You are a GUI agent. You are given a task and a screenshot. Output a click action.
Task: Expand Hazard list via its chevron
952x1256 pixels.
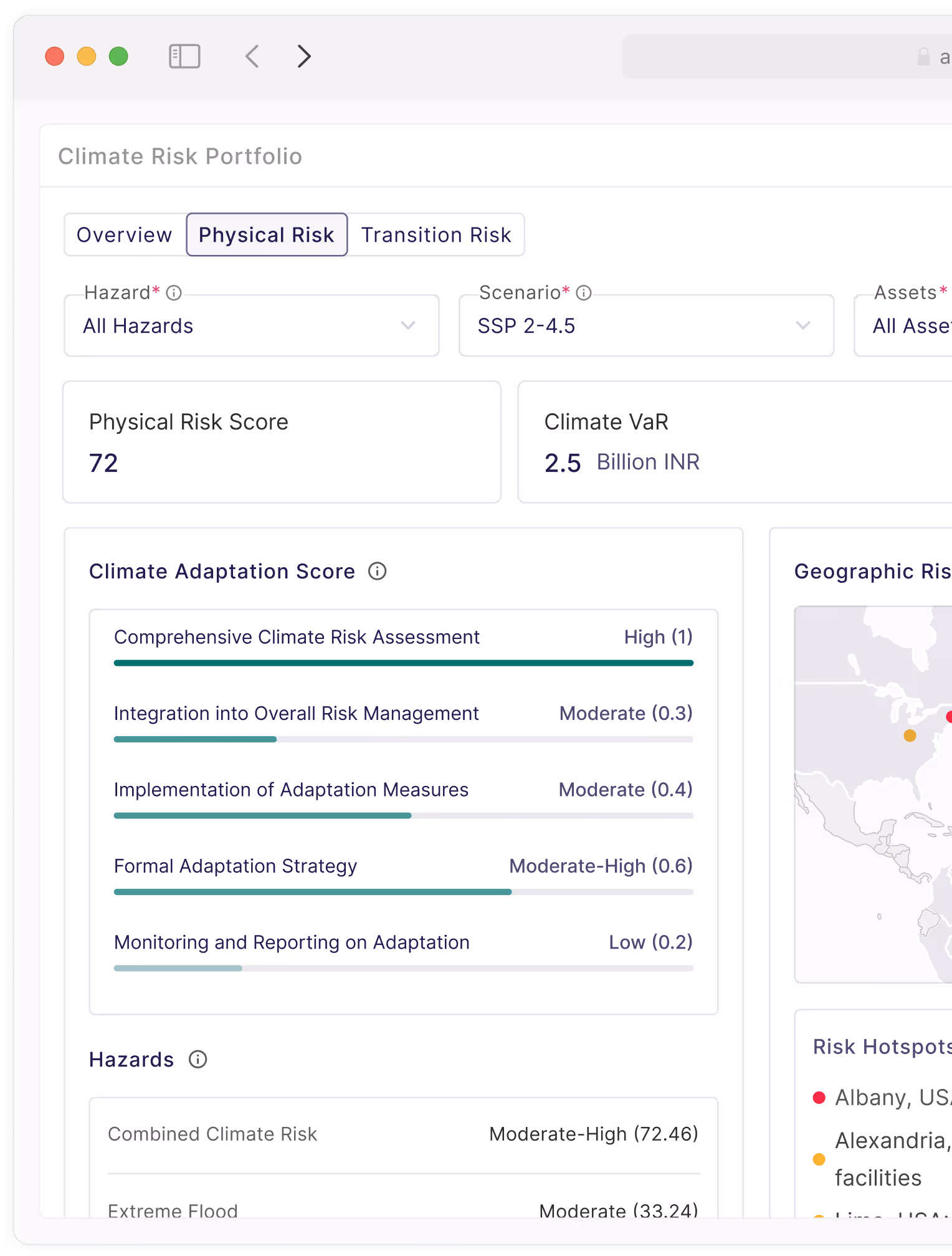(408, 325)
